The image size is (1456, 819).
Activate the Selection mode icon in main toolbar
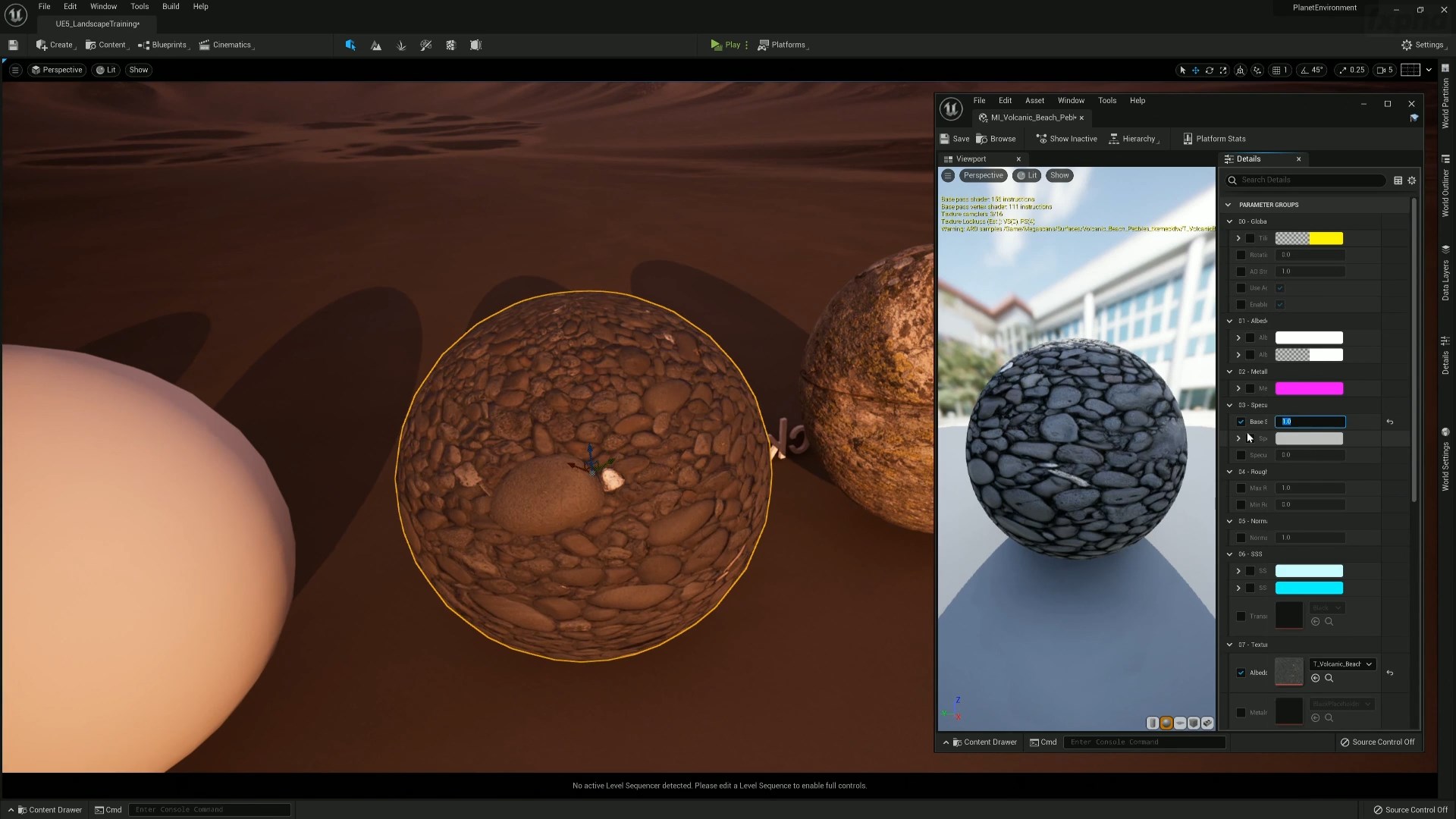click(x=350, y=45)
